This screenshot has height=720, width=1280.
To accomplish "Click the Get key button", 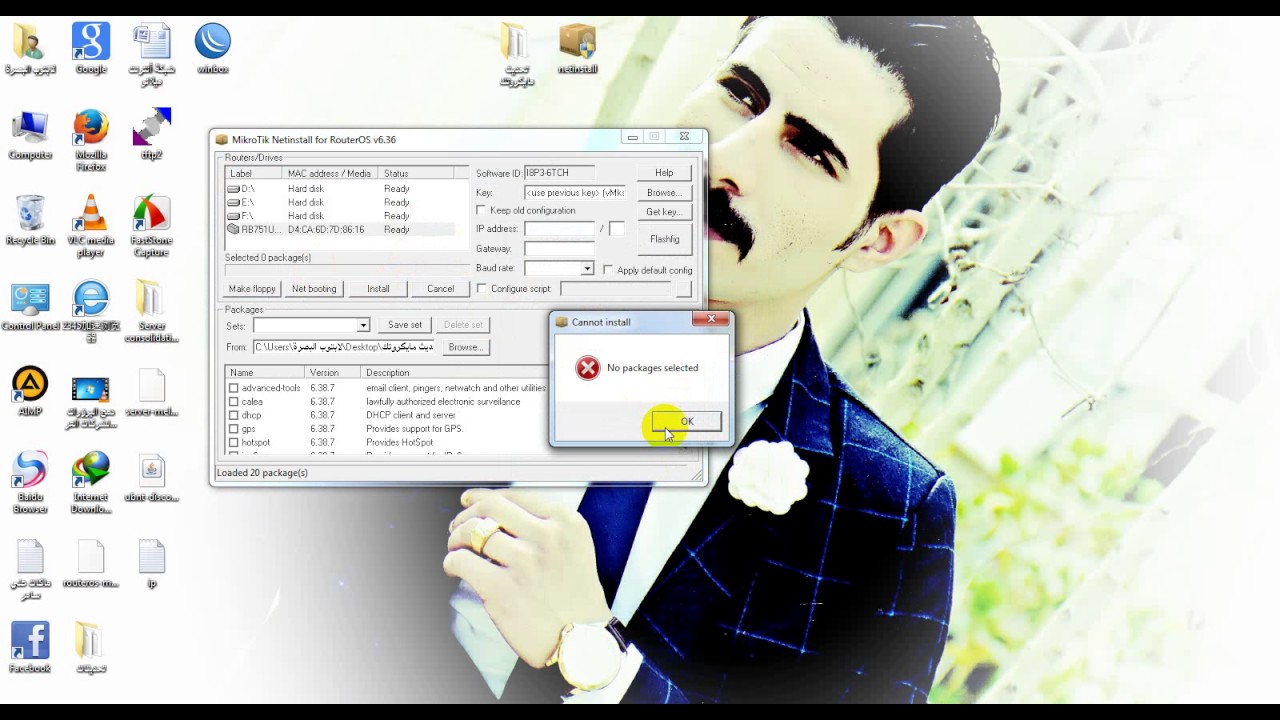I will (x=663, y=212).
